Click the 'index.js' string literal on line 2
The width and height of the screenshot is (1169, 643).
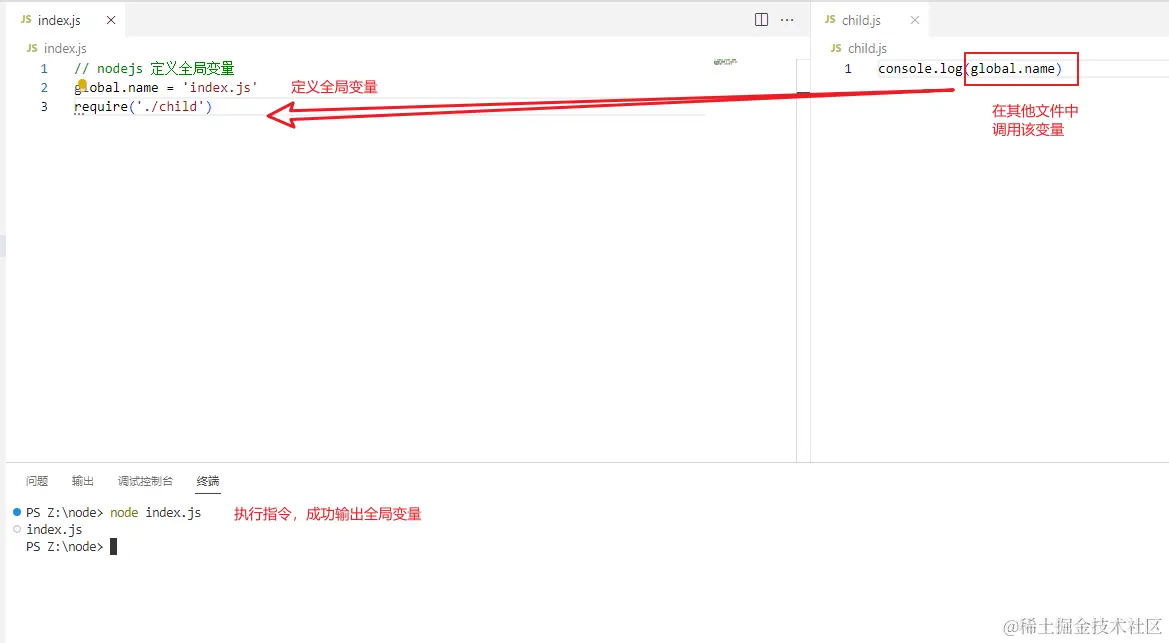[x=220, y=88]
